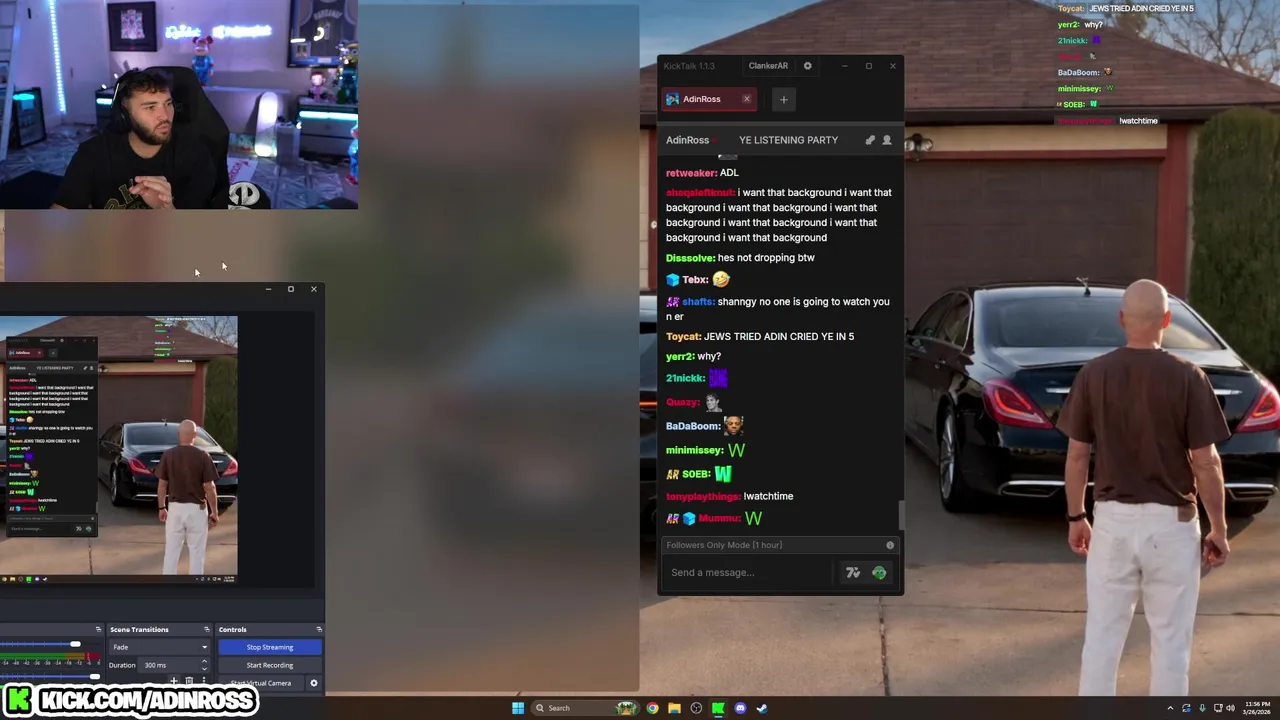This screenshot has width=1280, height=720.
Task: Click username SOEB in KickTalk chat
Action: point(696,474)
